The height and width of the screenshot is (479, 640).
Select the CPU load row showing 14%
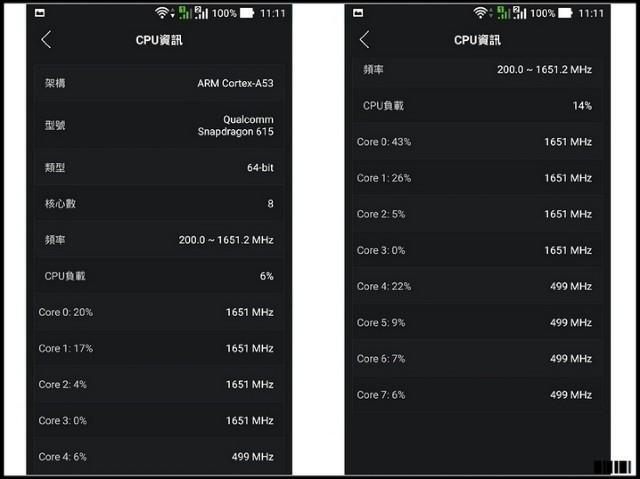[476, 105]
